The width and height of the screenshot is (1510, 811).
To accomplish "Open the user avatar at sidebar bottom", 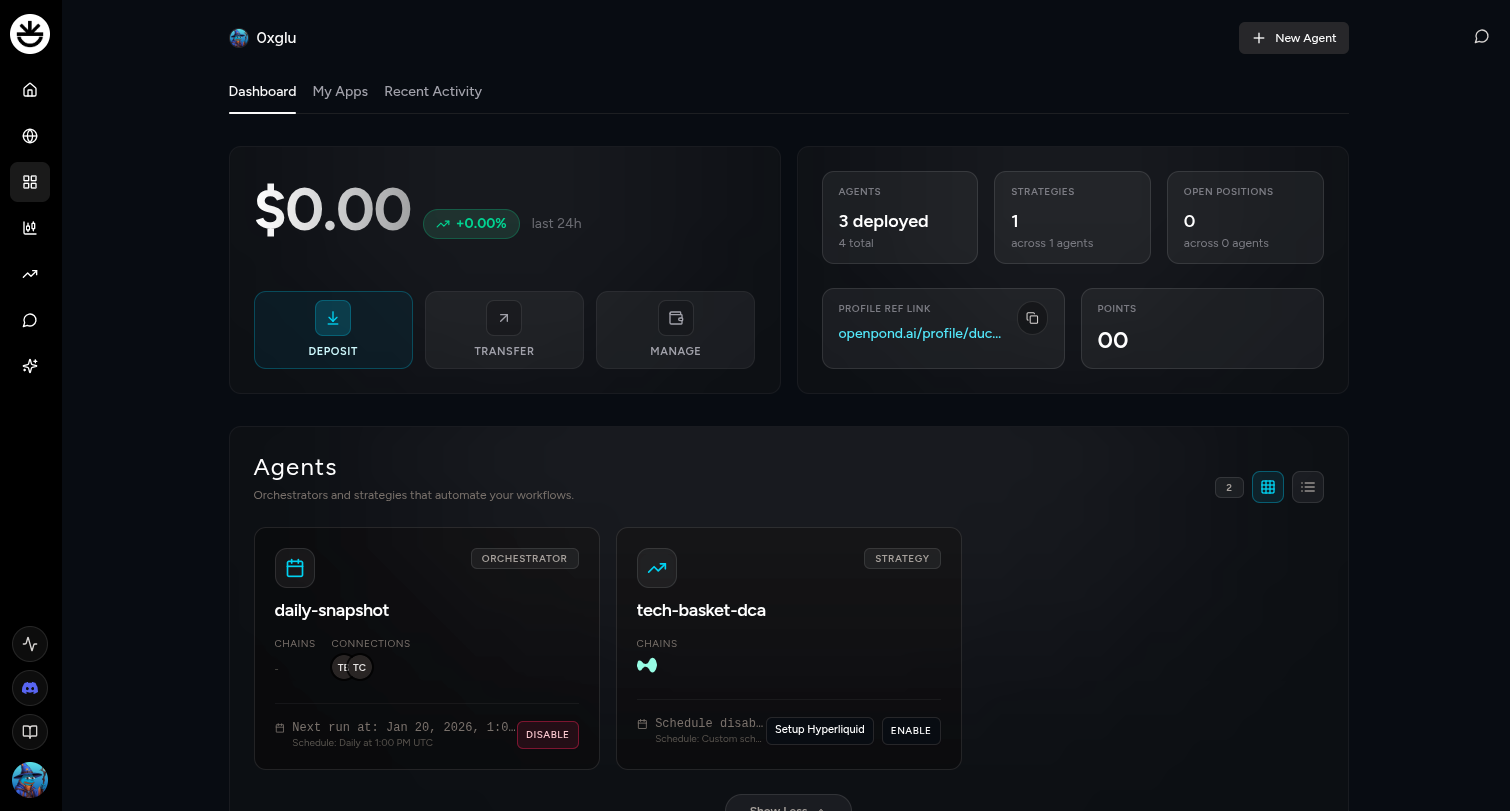I will pyautogui.click(x=30, y=779).
